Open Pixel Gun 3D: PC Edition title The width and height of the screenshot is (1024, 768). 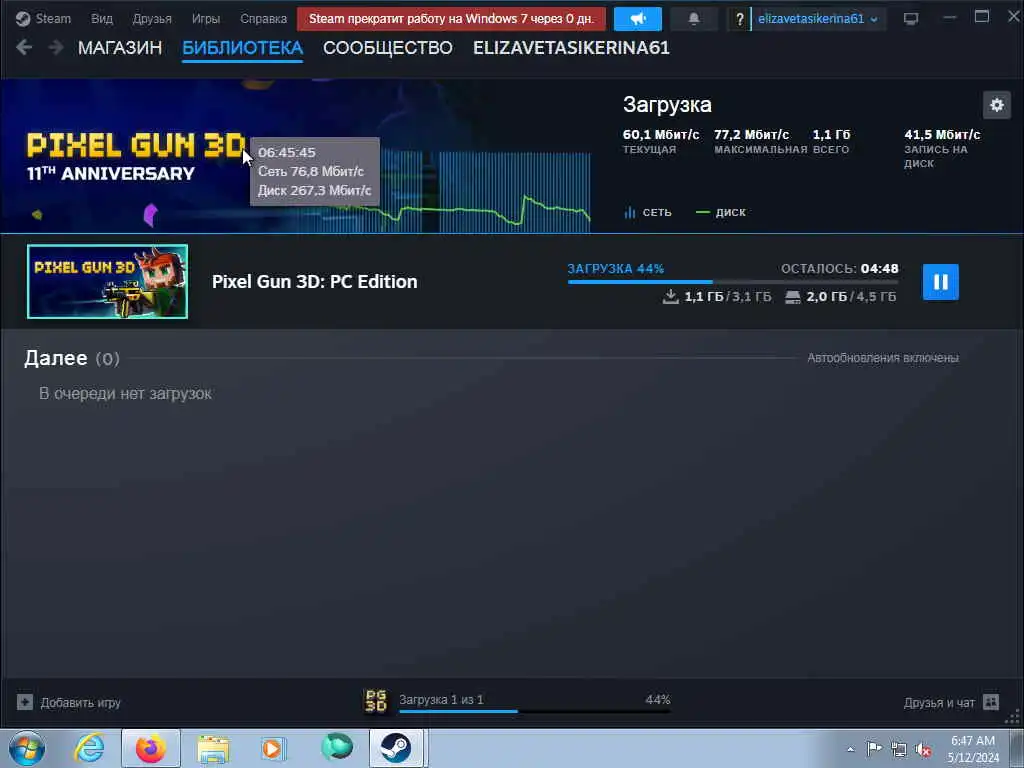(315, 281)
